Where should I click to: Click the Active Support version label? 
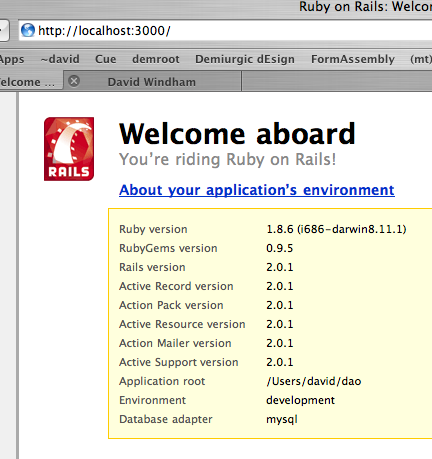(x=179, y=362)
